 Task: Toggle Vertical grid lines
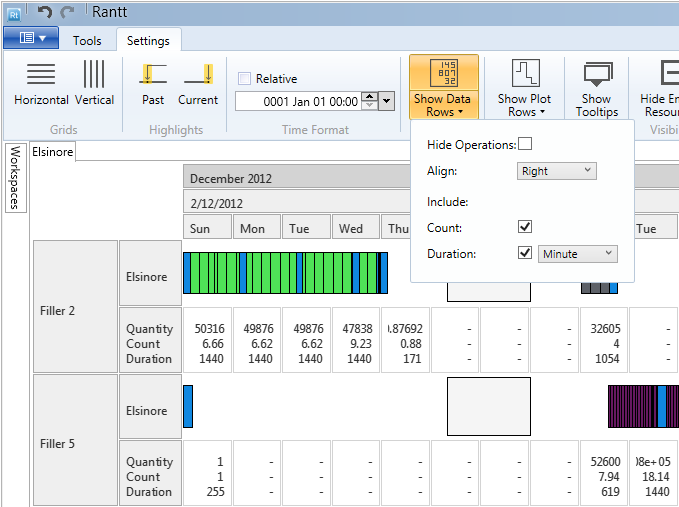click(x=94, y=83)
